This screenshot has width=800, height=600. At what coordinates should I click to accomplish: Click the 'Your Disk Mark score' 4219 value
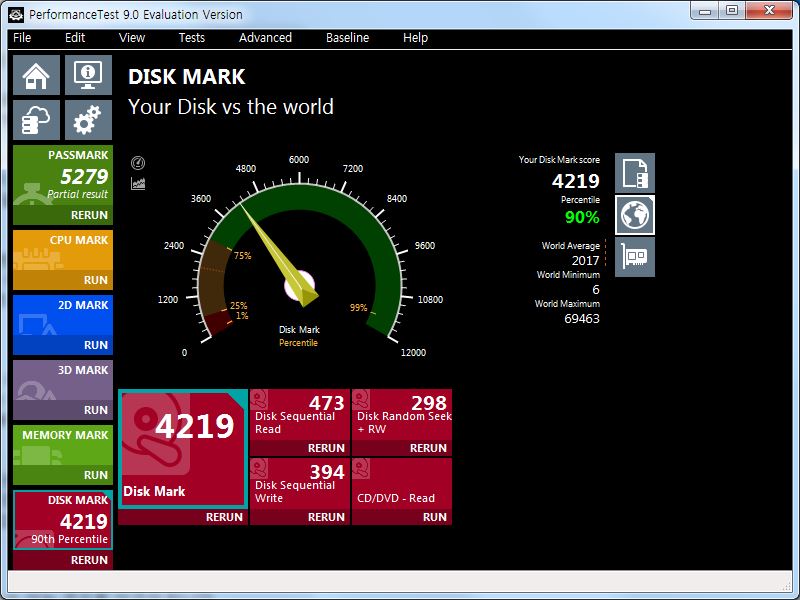click(576, 181)
